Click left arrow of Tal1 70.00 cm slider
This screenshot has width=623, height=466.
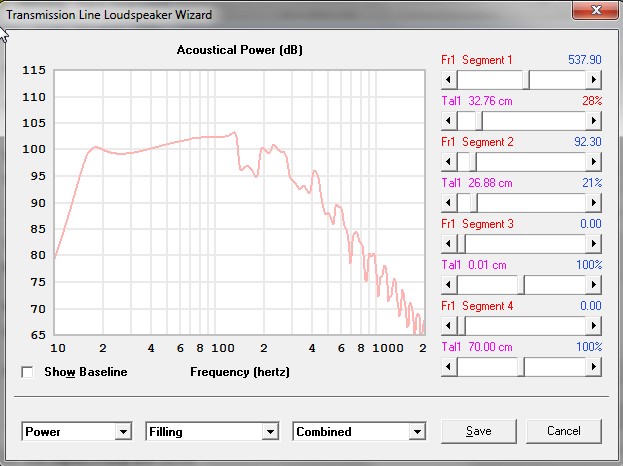(x=449, y=367)
